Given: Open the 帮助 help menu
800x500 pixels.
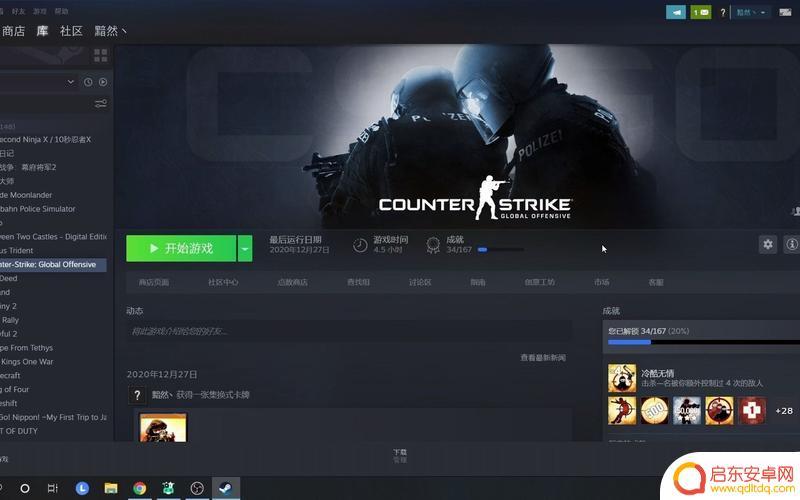Looking at the screenshot, I should [x=61, y=11].
